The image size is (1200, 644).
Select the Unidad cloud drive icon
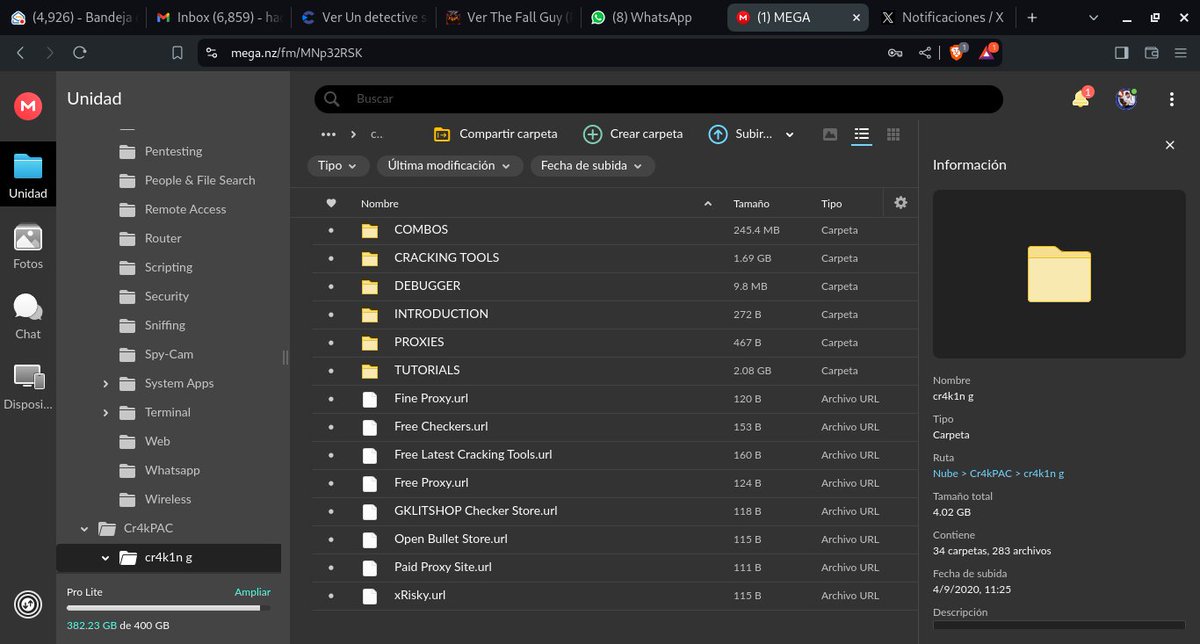point(28,174)
